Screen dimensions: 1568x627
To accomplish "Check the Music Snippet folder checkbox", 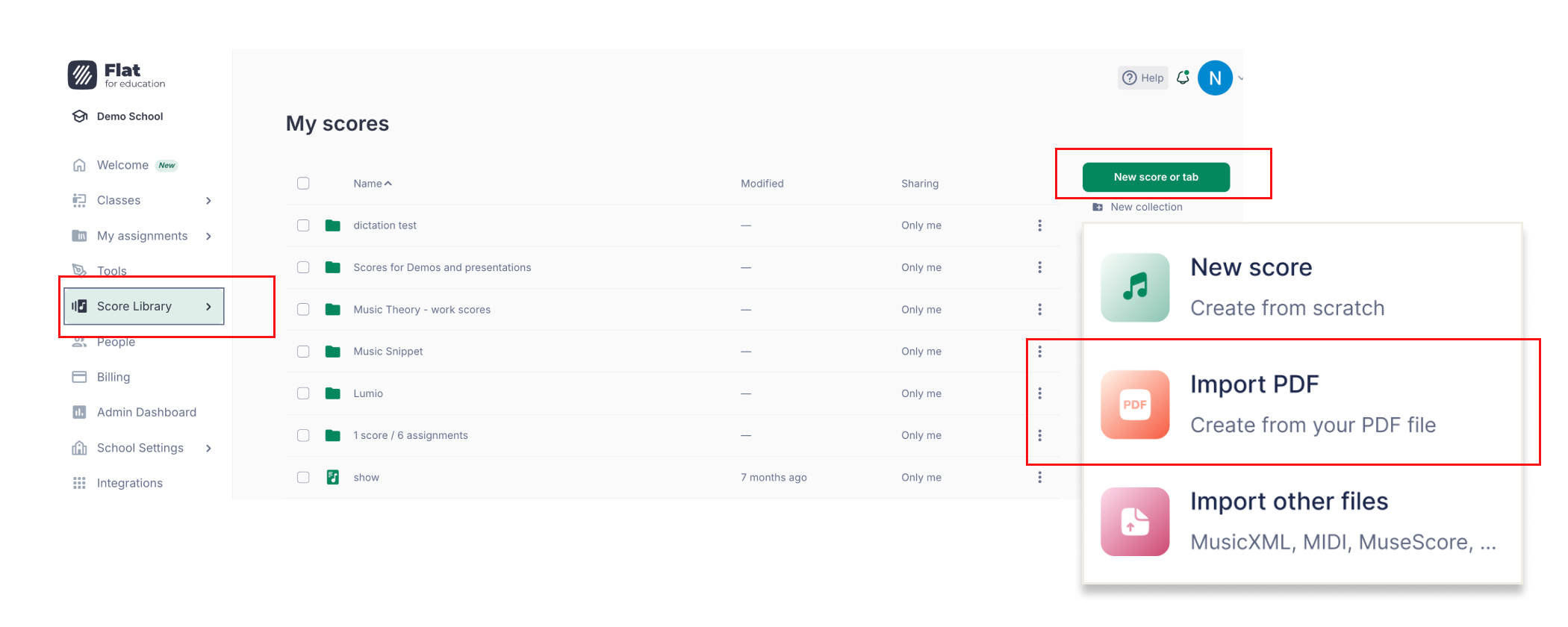I will point(303,352).
